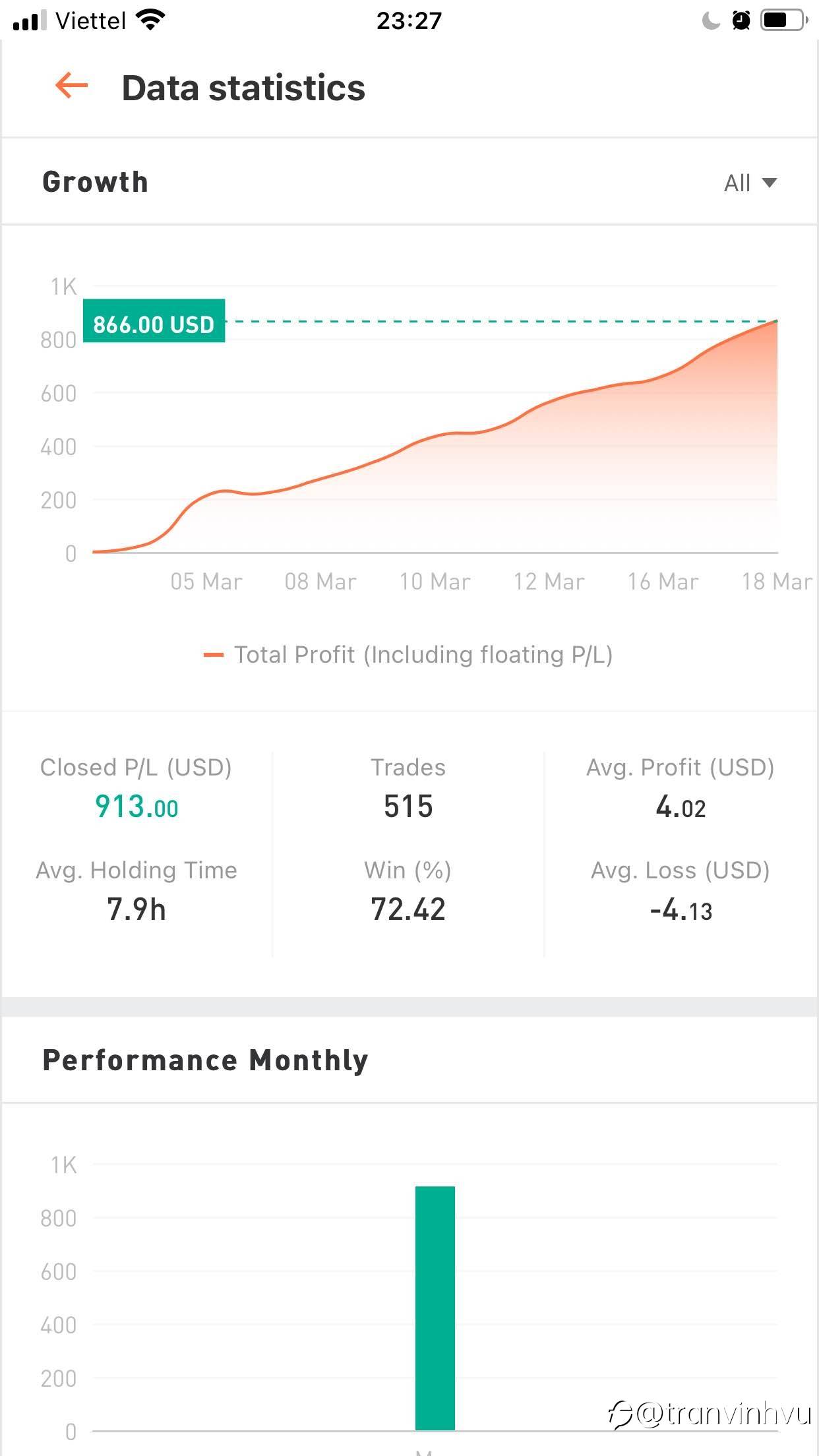Tap the 05 Mar date label
This screenshot has height=1456, width=819.
click(x=206, y=582)
